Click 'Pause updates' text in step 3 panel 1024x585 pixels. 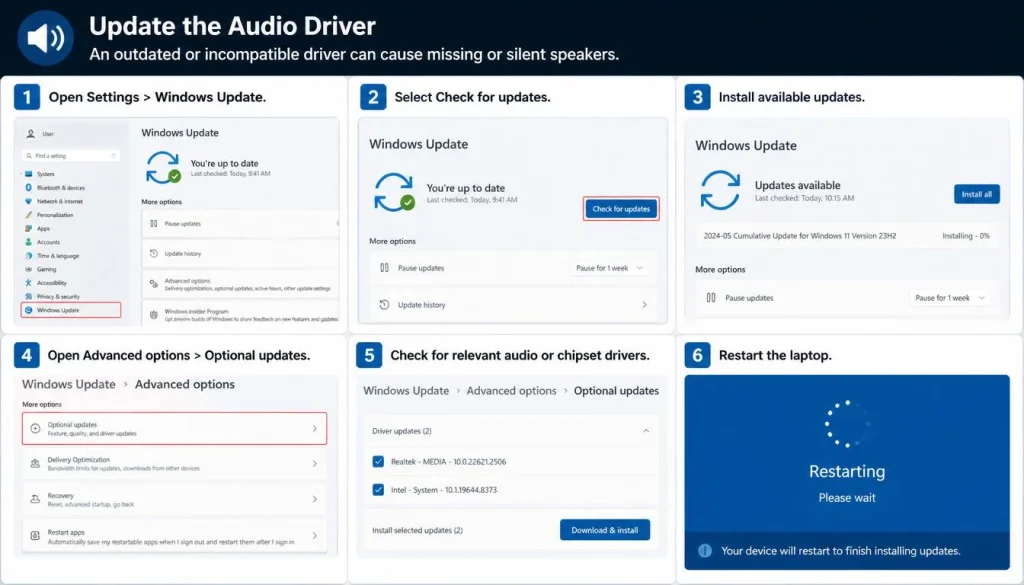coord(749,298)
